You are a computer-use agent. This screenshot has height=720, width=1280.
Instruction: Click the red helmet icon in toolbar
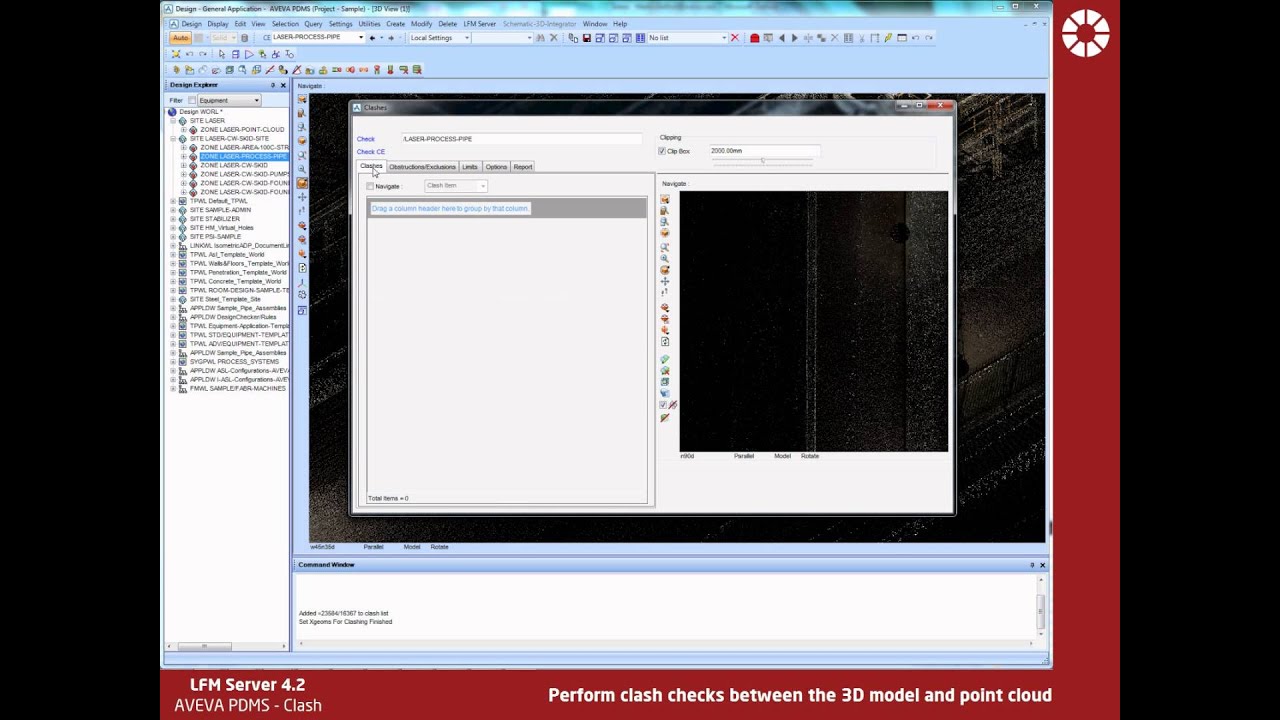click(x=754, y=38)
